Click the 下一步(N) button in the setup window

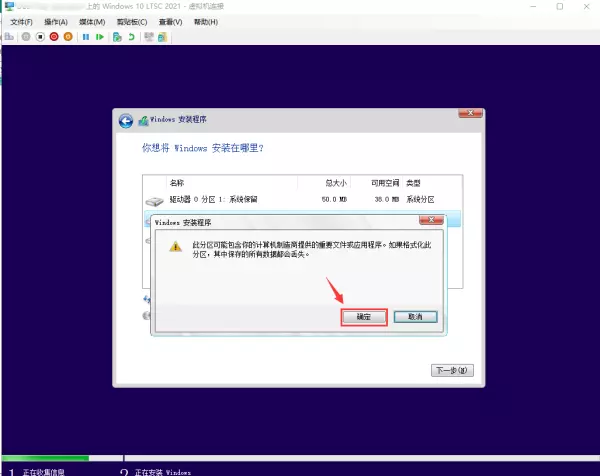pos(452,370)
